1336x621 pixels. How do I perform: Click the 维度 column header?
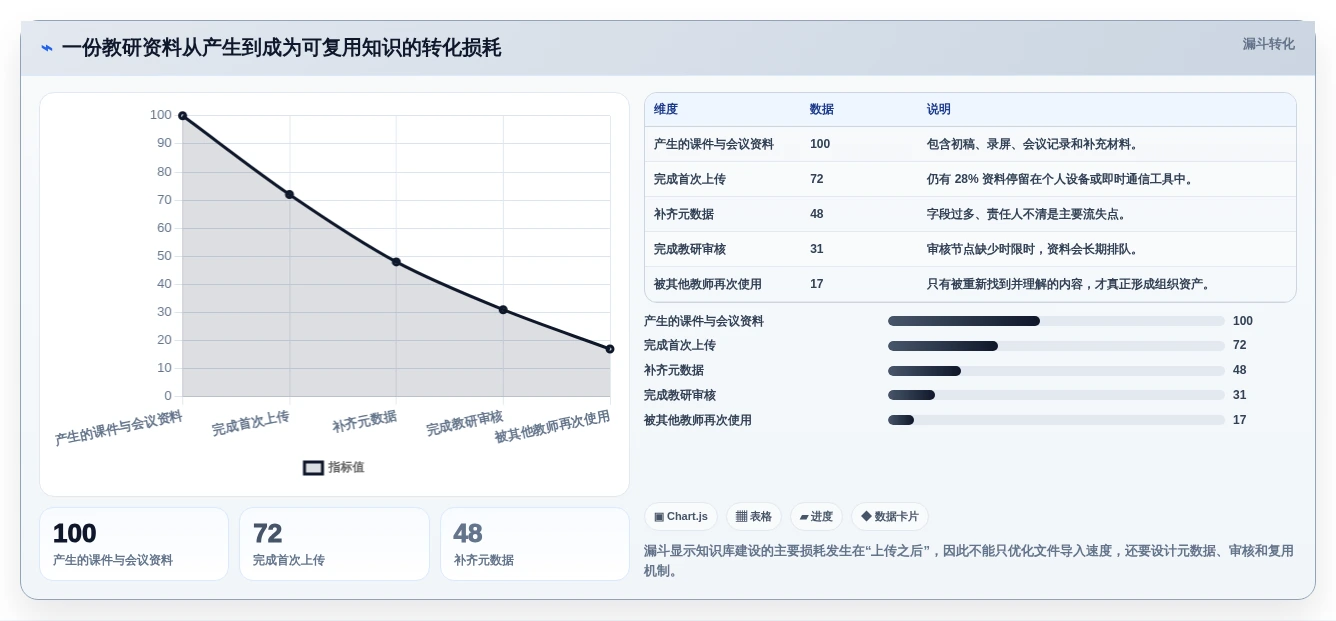pos(666,109)
